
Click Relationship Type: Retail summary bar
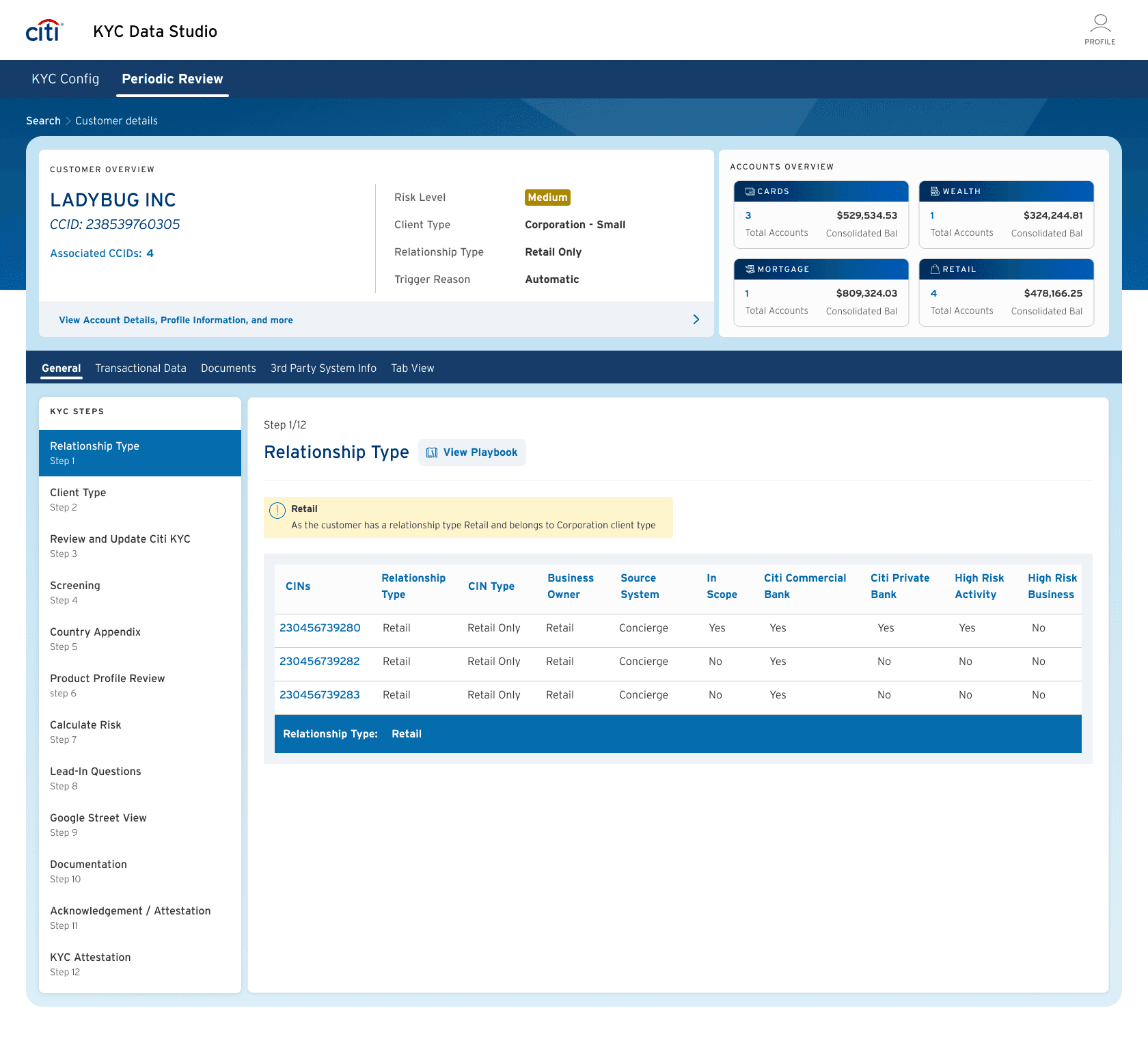(678, 734)
